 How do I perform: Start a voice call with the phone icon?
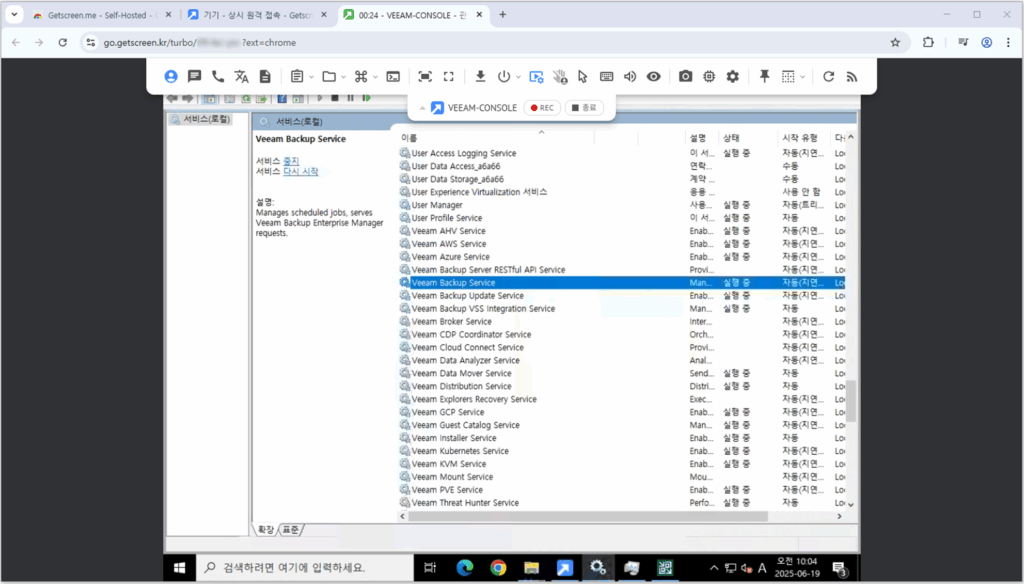(x=218, y=76)
